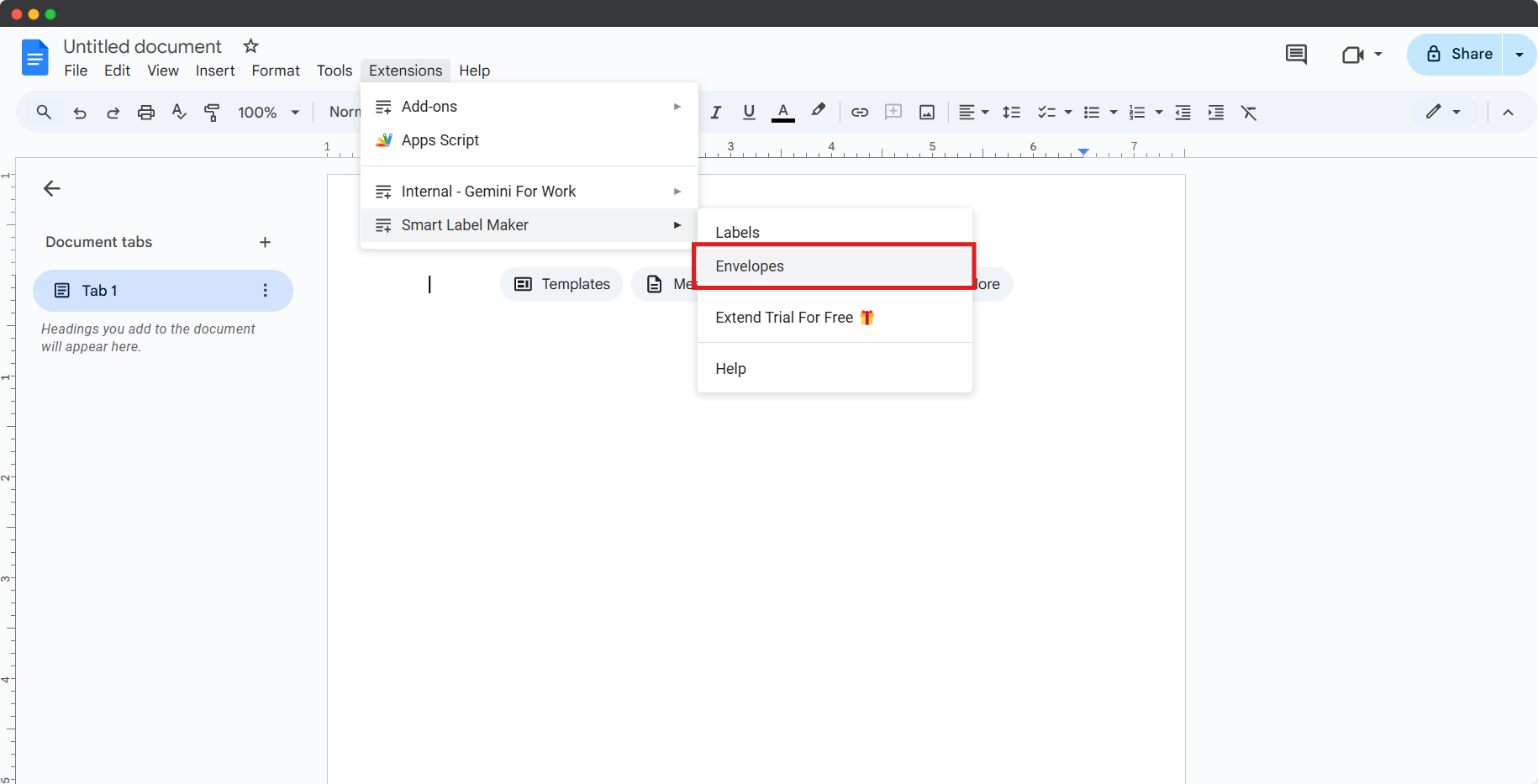Expand numbered list options arrow
Screen dimensions: 1538x784
(x=1159, y=112)
